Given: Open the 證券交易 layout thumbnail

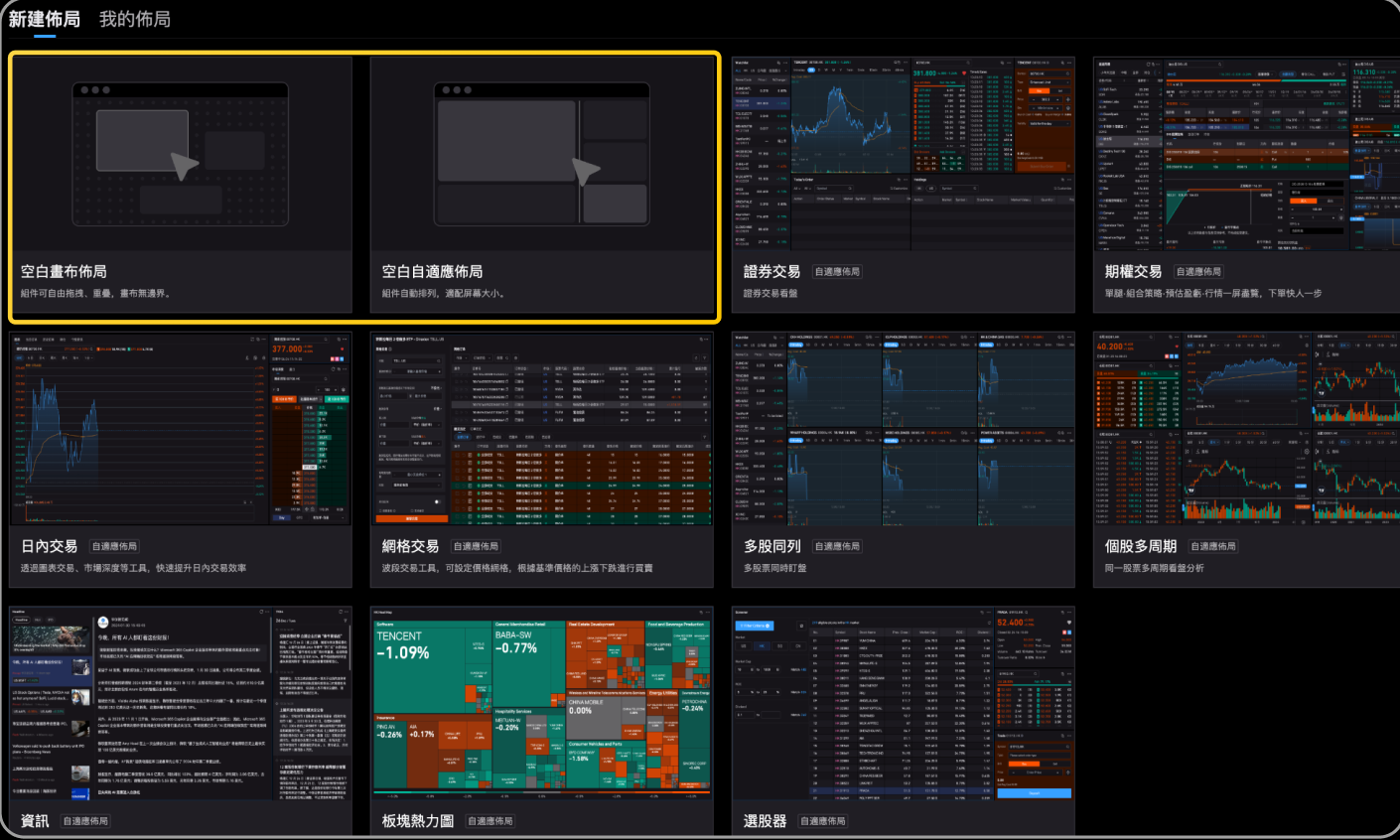Looking at the screenshot, I should coord(903,154).
